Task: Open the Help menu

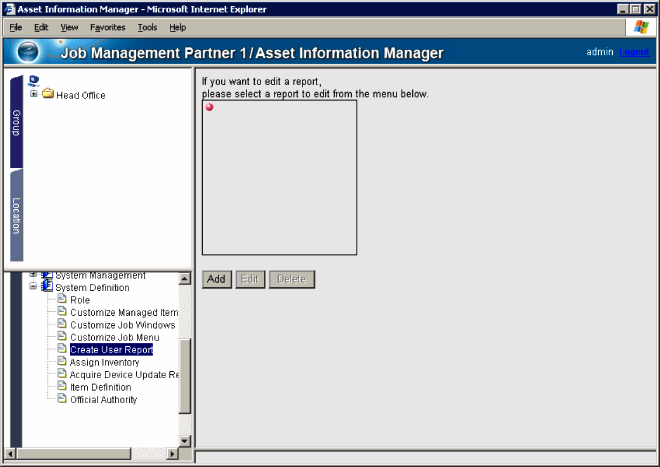Action: 178,27
